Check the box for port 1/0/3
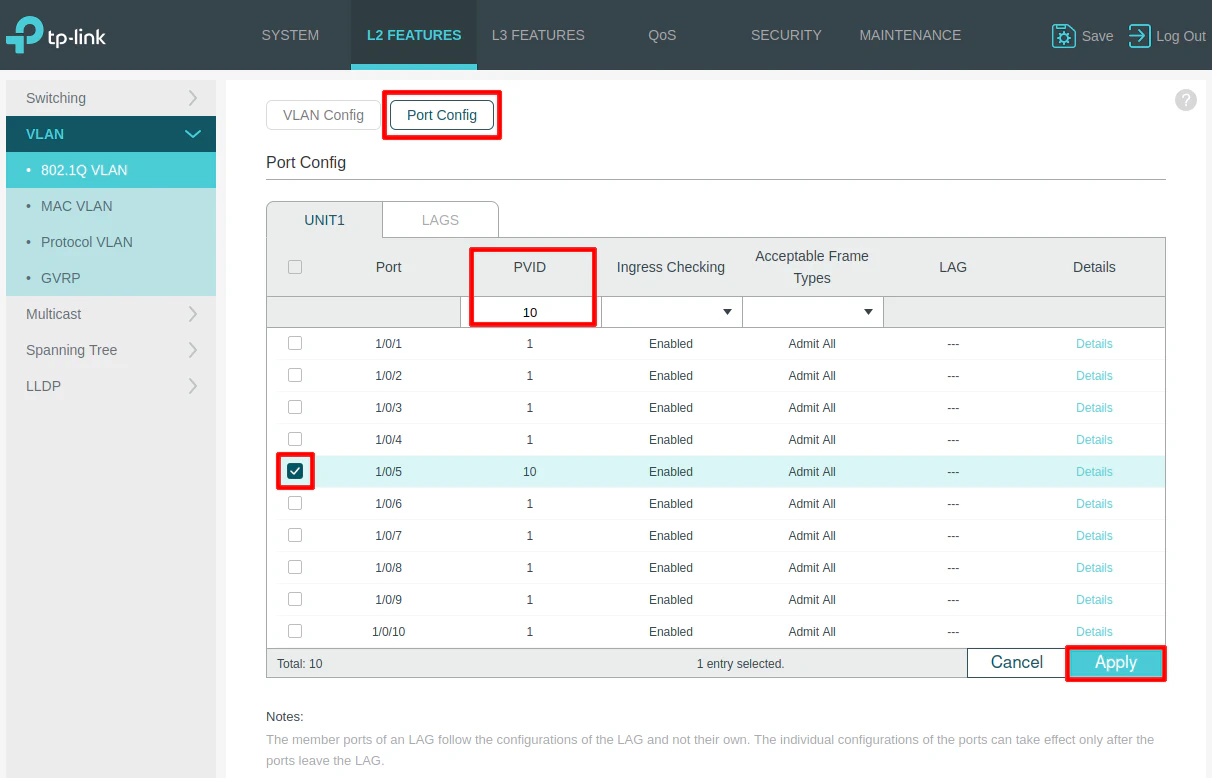1212x778 pixels. [295, 407]
